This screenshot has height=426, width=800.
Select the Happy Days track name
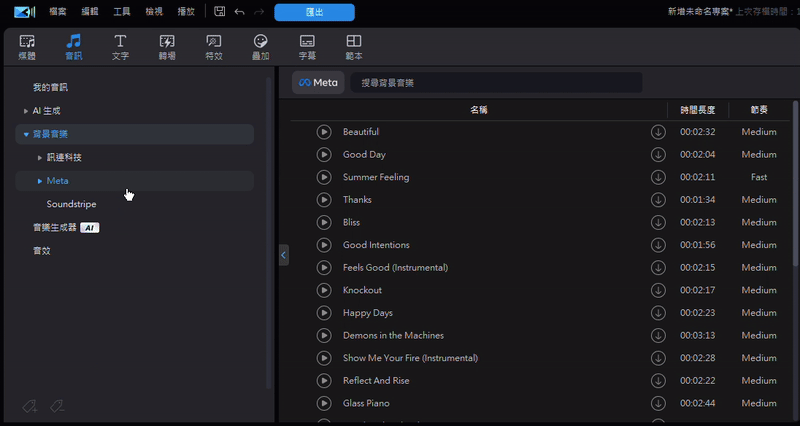[368, 313]
